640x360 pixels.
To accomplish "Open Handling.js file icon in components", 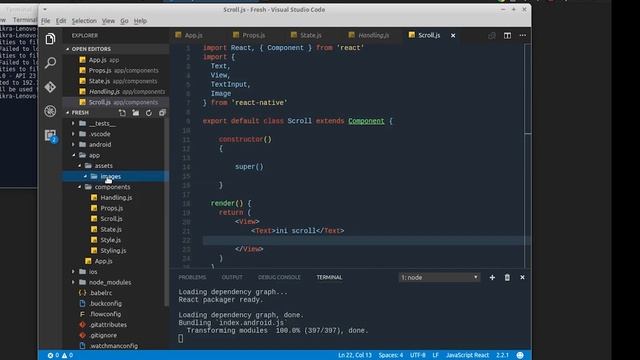I will pos(94,198).
